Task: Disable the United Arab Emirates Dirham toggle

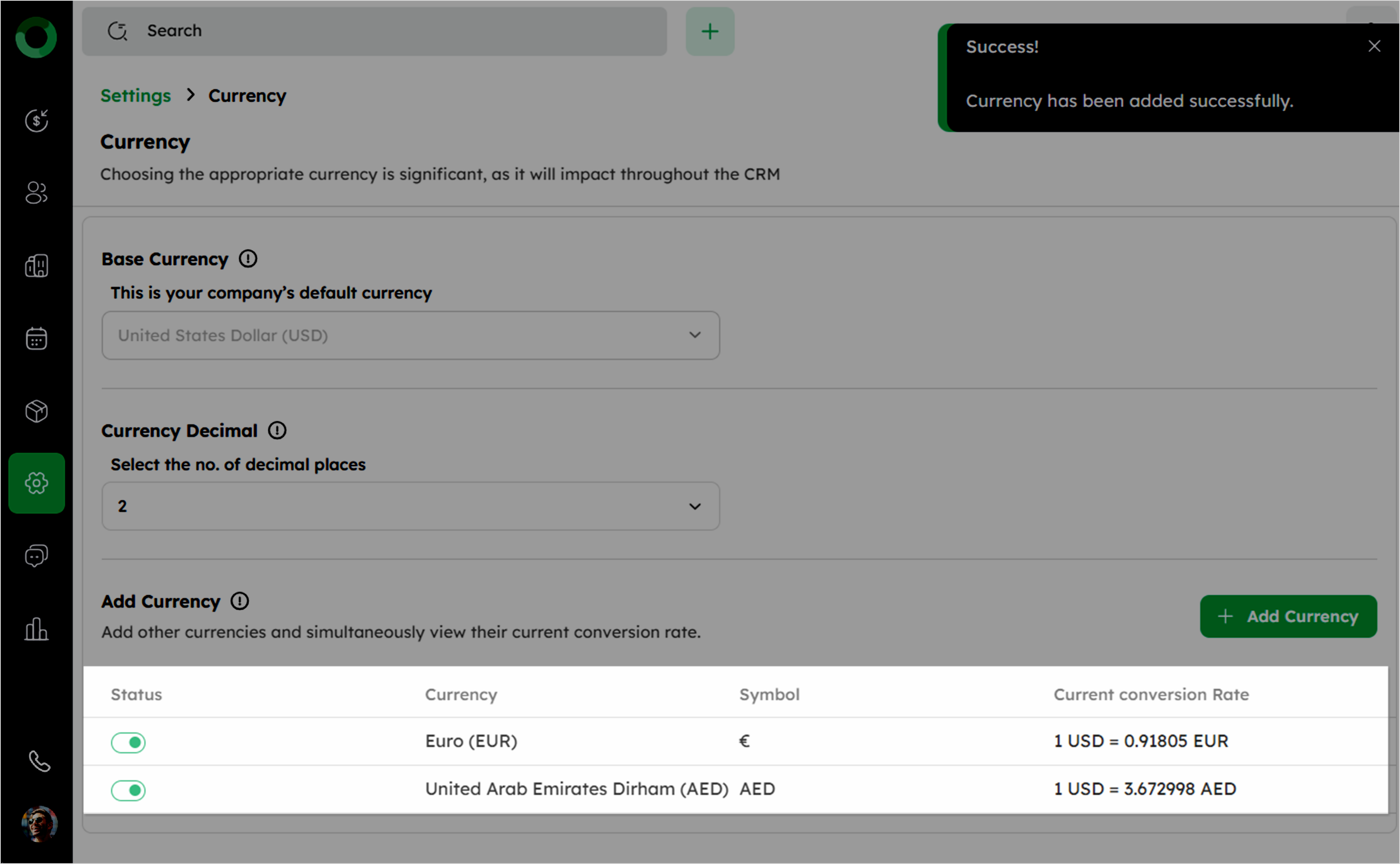Action: click(x=129, y=790)
